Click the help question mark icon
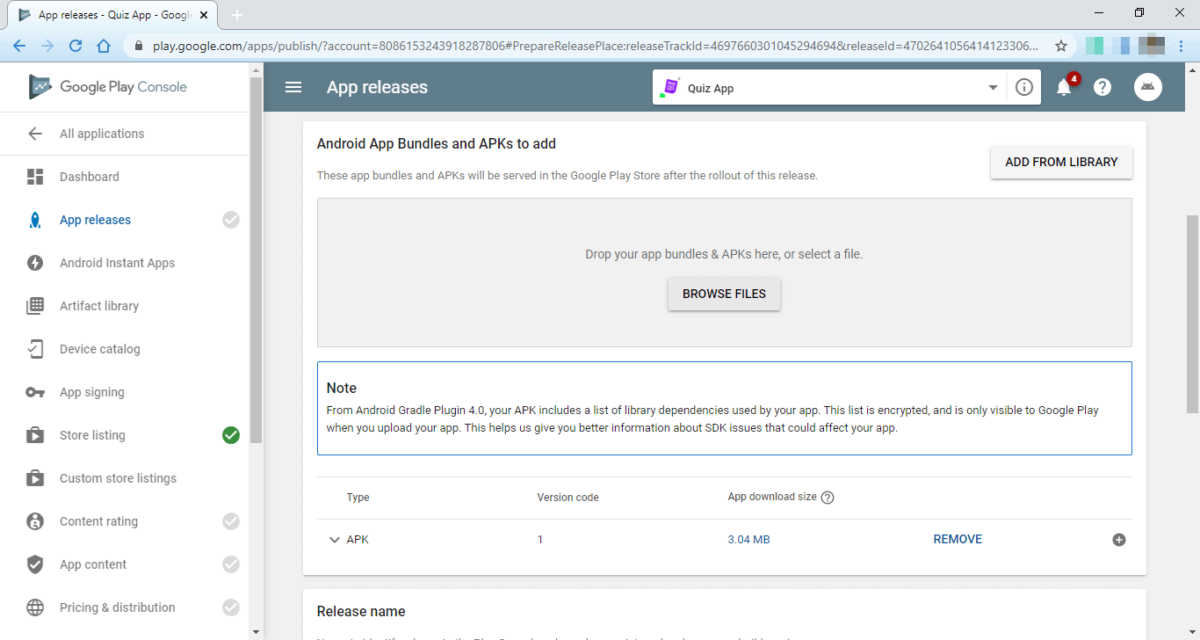Viewport: 1200px width, 640px height. point(1102,88)
